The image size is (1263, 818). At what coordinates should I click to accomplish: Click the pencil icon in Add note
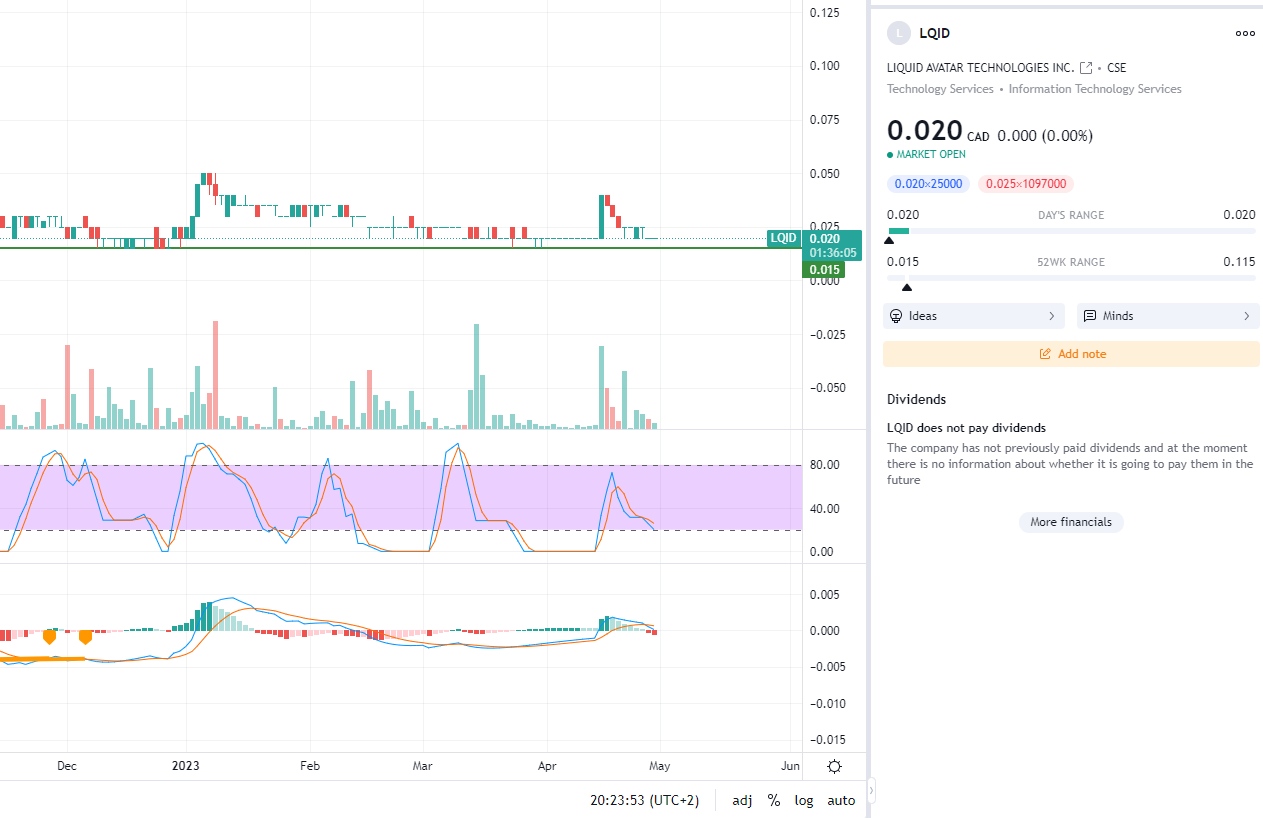tap(1045, 354)
